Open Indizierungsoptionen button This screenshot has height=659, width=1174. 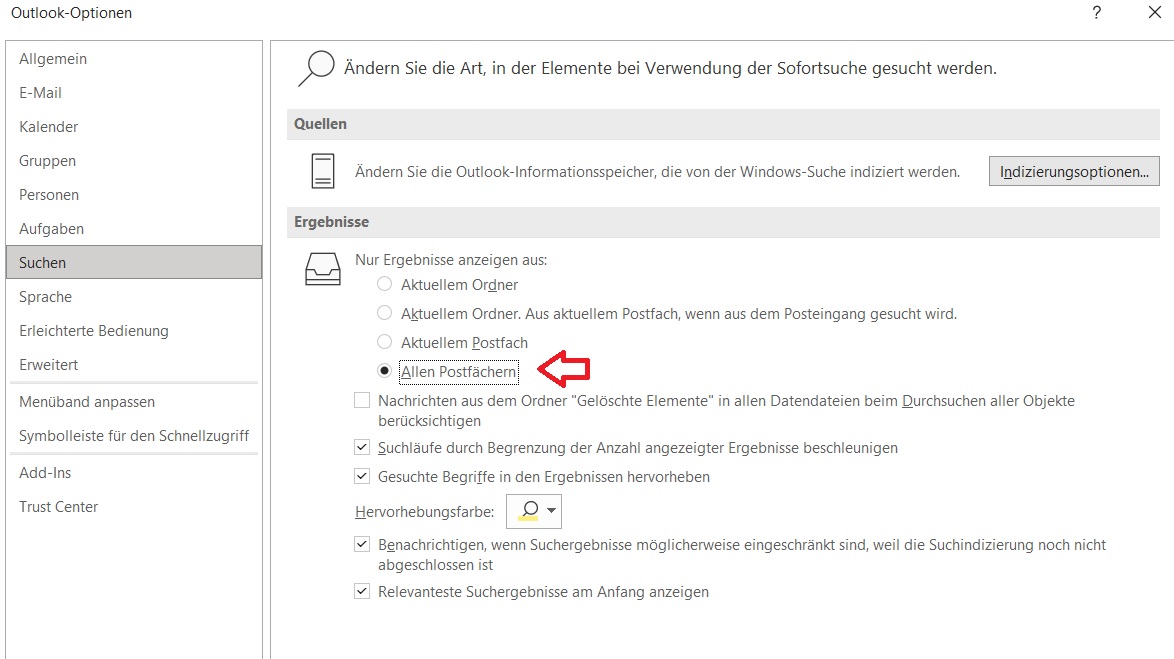(x=1074, y=171)
